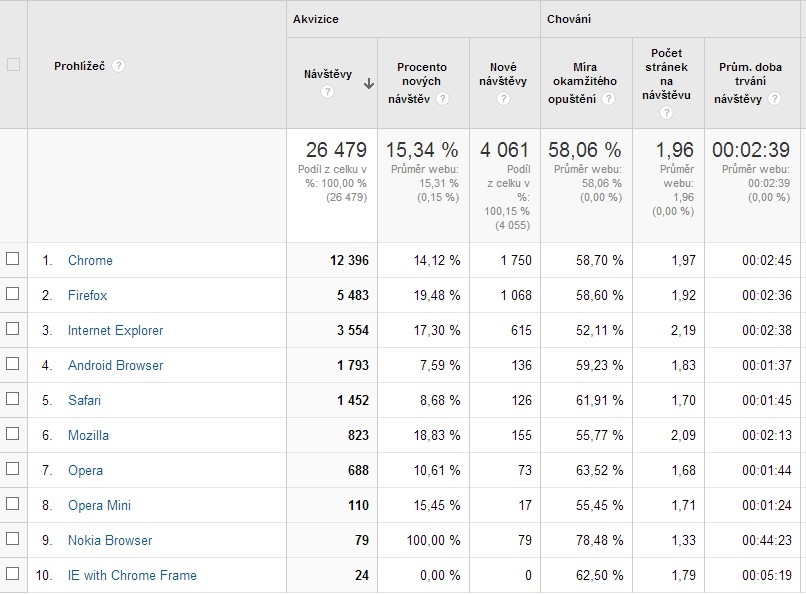
Task: Check the Nokia Browser row checkbox
Action: (12, 539)
